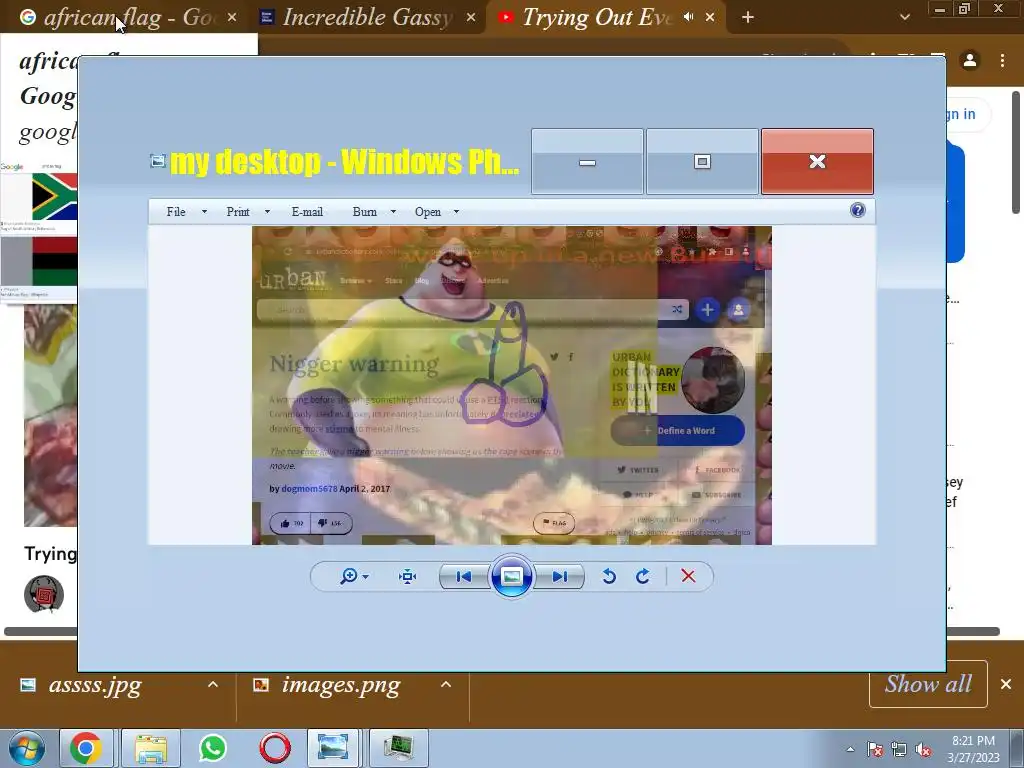
Task: Click the vertical scrollbar in Chrome
Action: pyautogui.click(x=1016, y=153)
